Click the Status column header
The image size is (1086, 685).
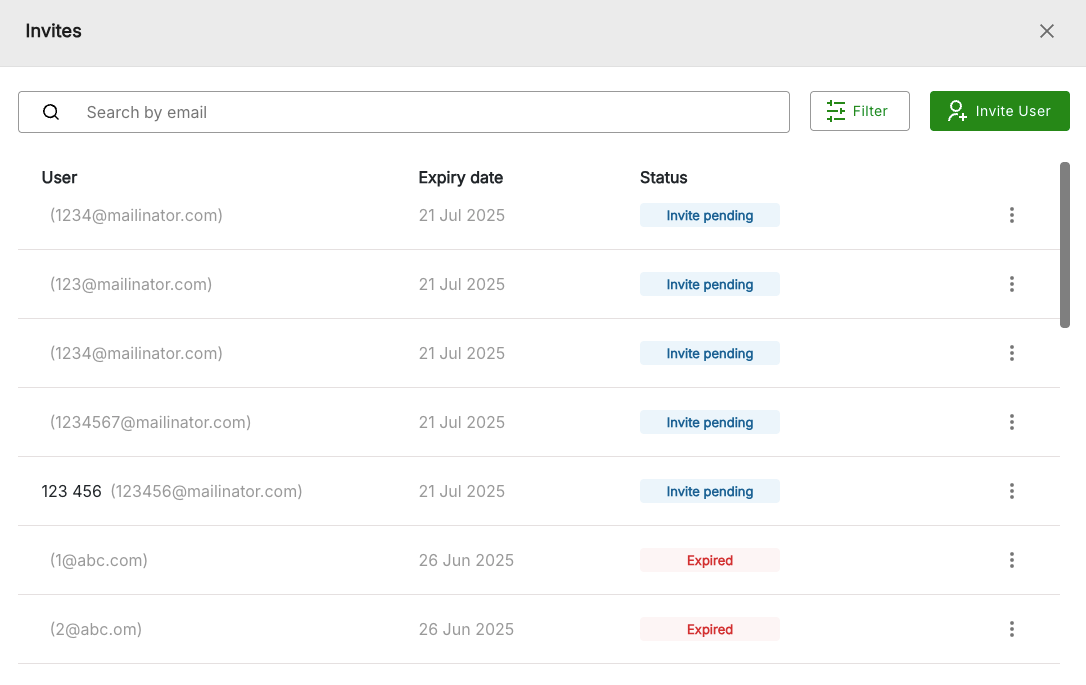click(663, 178)
